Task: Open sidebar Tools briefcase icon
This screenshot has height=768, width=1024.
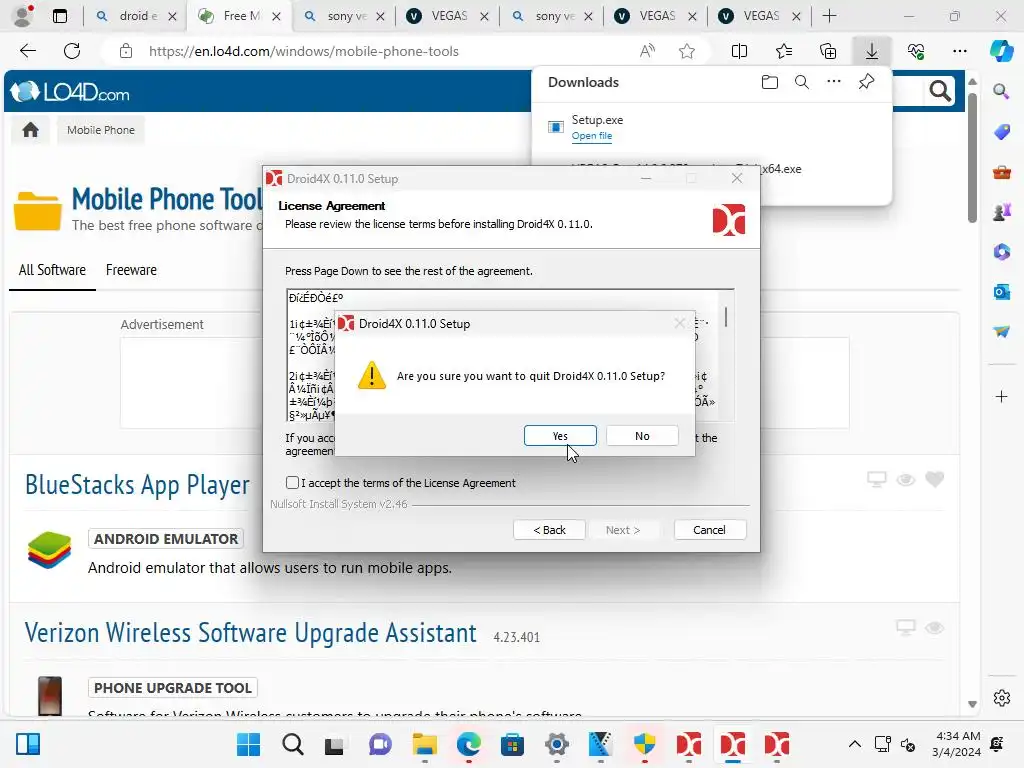Action: [1001, 172]
